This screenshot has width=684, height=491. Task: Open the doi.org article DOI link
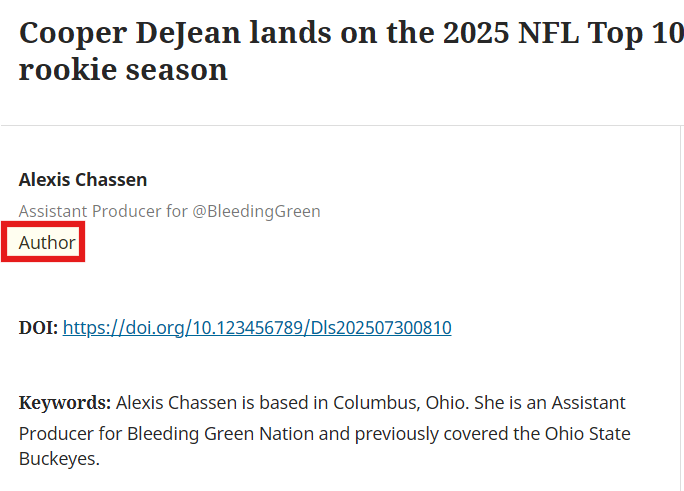[x=257, y=328]
